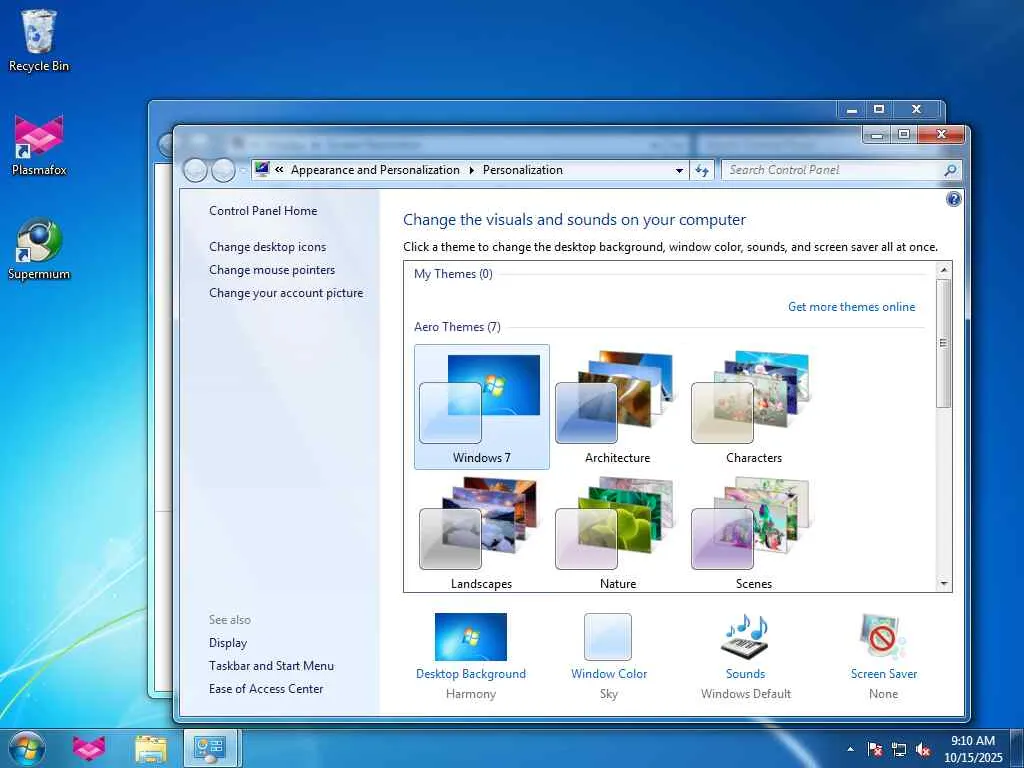Open the Windows Start menu orb
Viewport: 1024px width, 768px height.
tap(27, 748)
